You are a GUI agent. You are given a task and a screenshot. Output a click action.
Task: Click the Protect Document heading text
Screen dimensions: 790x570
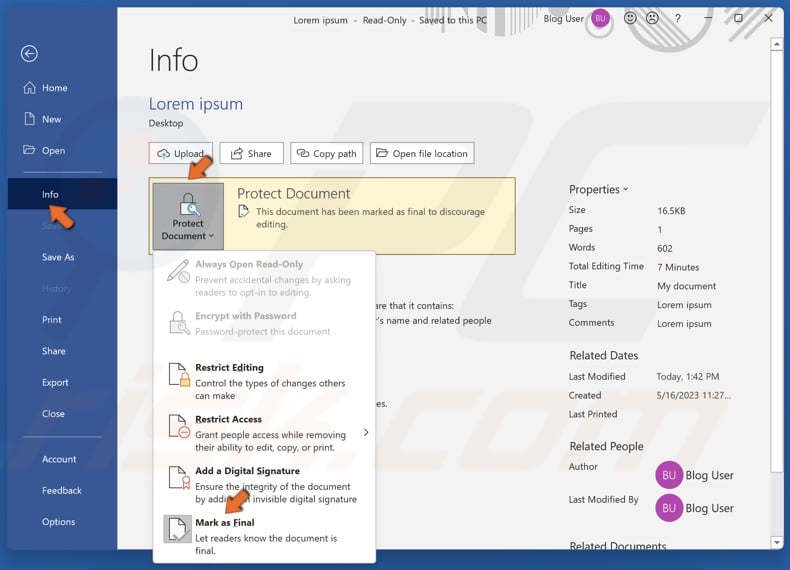pos(293,194)
